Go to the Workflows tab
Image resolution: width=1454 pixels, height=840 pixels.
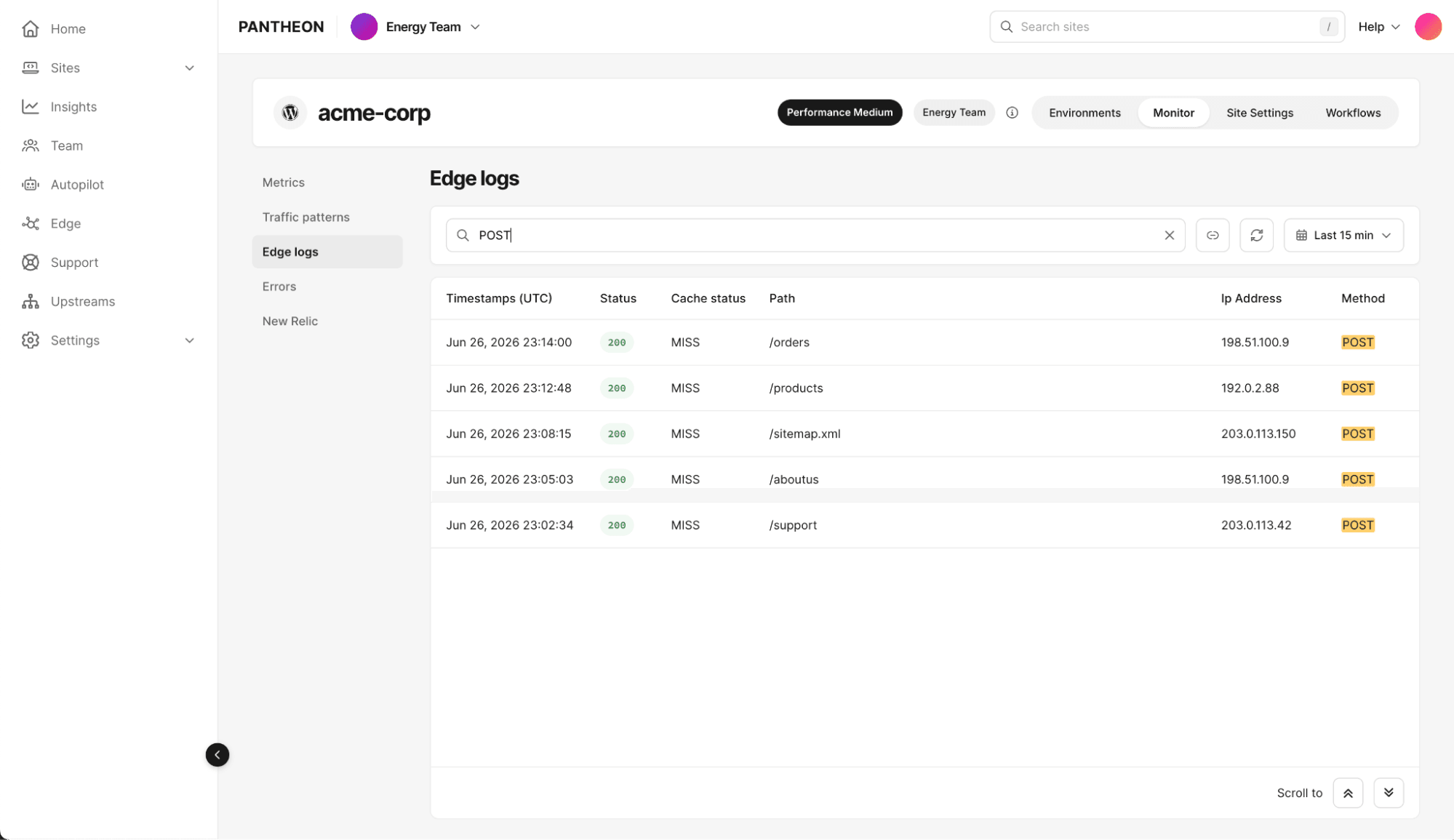tap(1352, 112)
